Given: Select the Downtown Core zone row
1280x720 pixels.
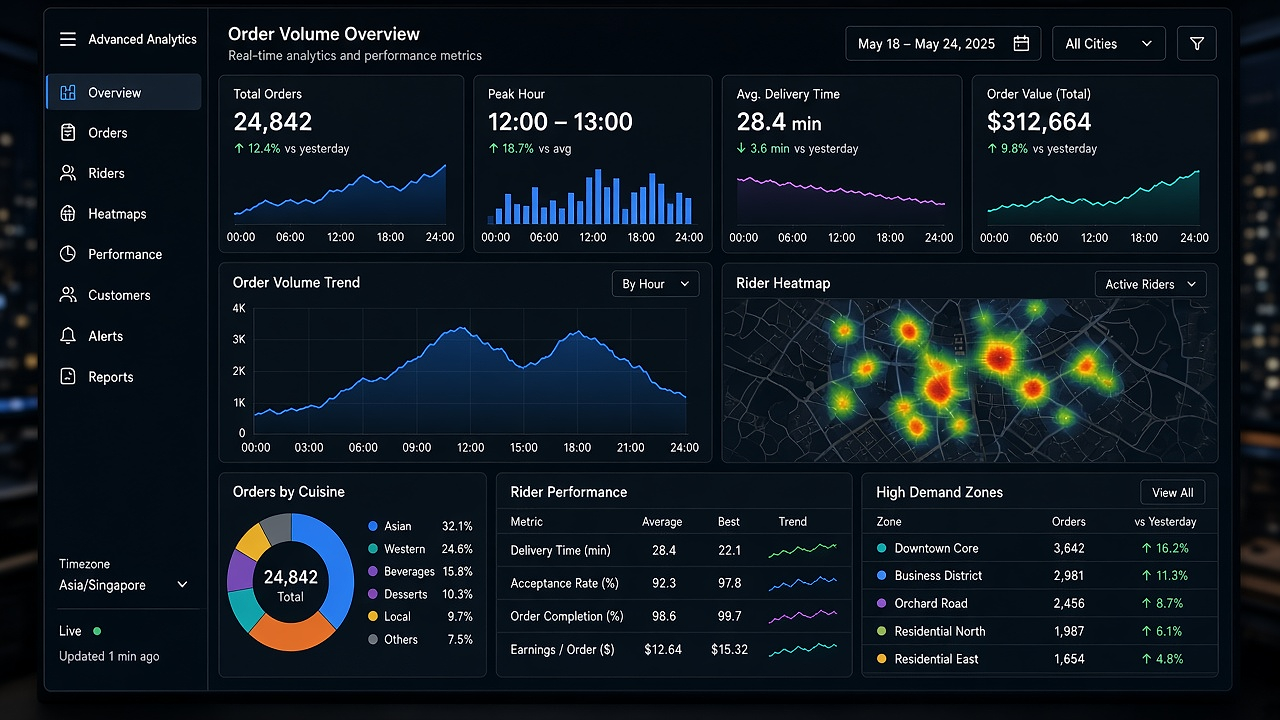Looking at the screenshot, I should pos(1040,548).
